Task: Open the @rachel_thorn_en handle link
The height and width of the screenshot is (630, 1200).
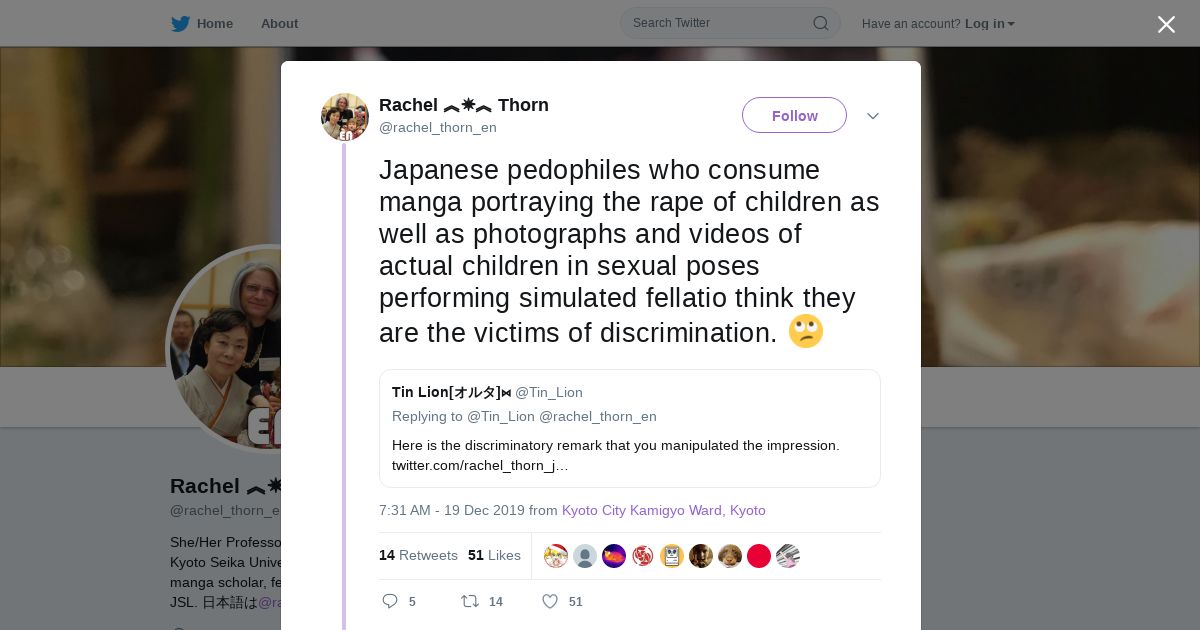Action: (438, 127)
